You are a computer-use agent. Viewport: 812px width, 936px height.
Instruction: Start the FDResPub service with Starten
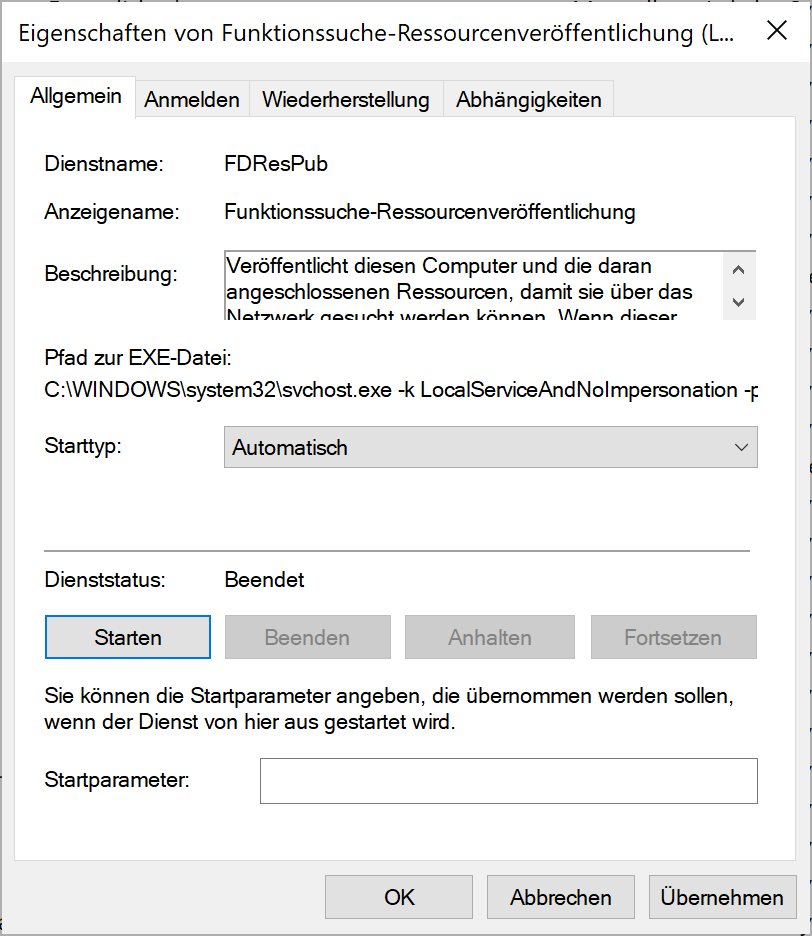127,636
